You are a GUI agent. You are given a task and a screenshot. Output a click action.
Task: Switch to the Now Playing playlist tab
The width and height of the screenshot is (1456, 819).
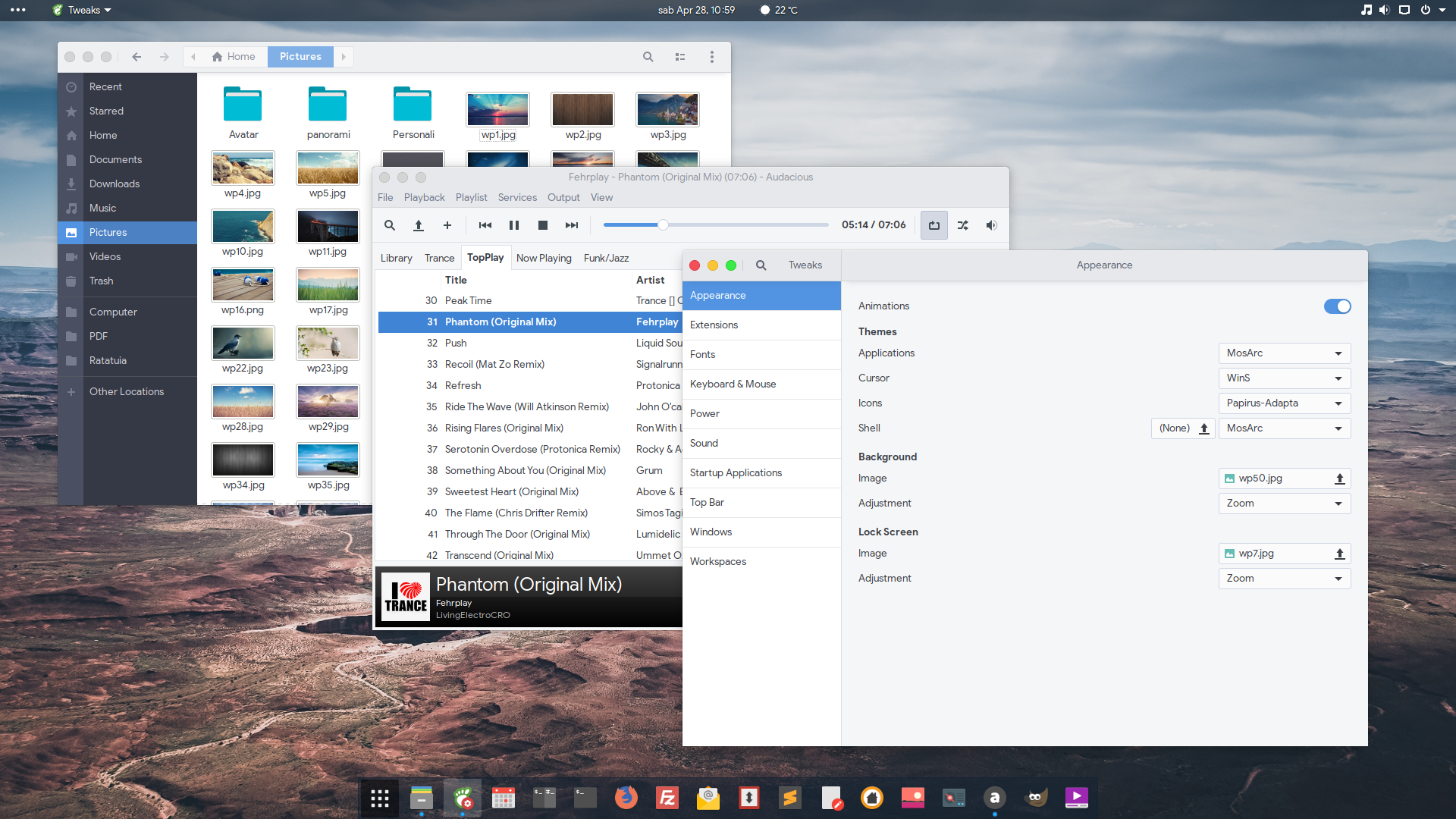coord(544,258)
